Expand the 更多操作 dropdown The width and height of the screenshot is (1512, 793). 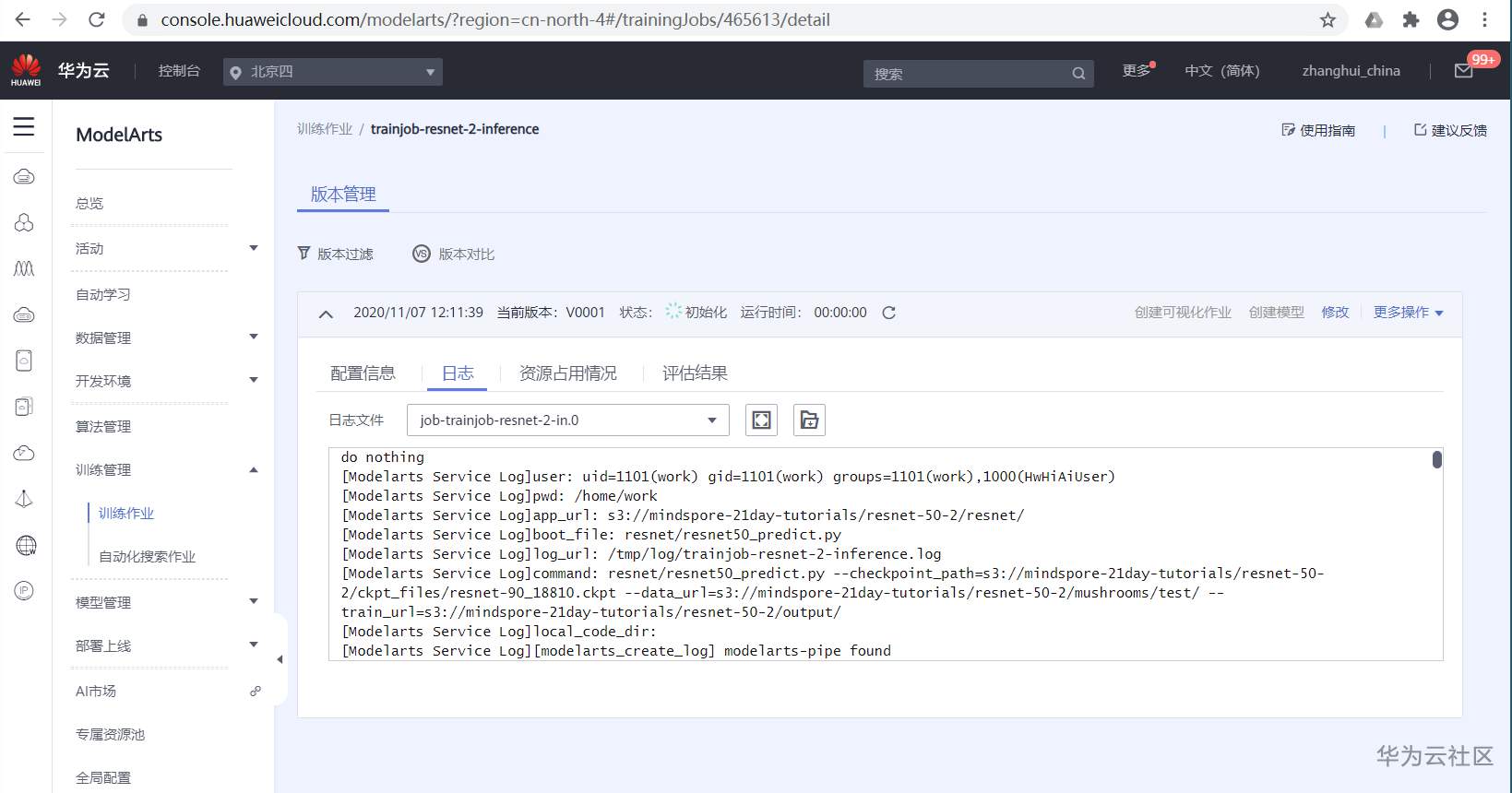pos(1408,313)
